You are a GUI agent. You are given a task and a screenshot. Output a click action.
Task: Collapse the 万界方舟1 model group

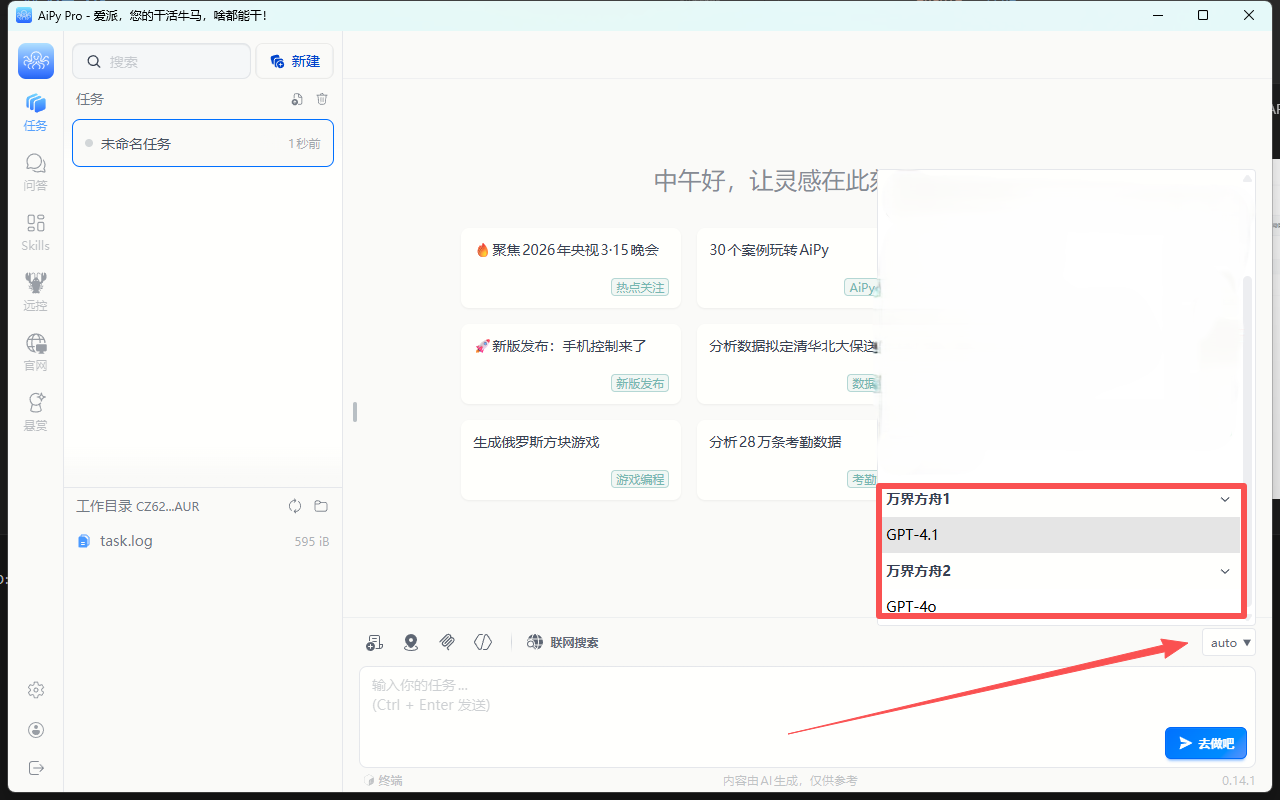coord(1225,499)
